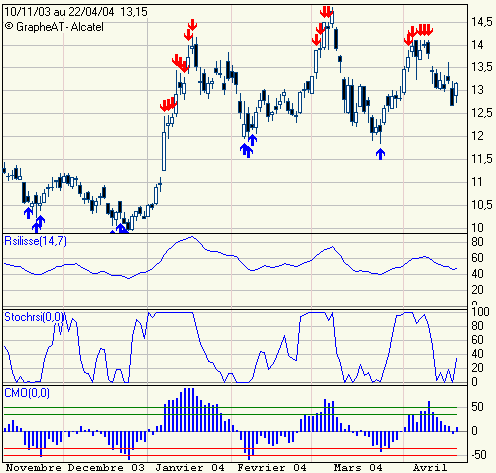
Task: Click the GrapheAT - Alcatel copyright text
Action: click(x=54, y=27)
